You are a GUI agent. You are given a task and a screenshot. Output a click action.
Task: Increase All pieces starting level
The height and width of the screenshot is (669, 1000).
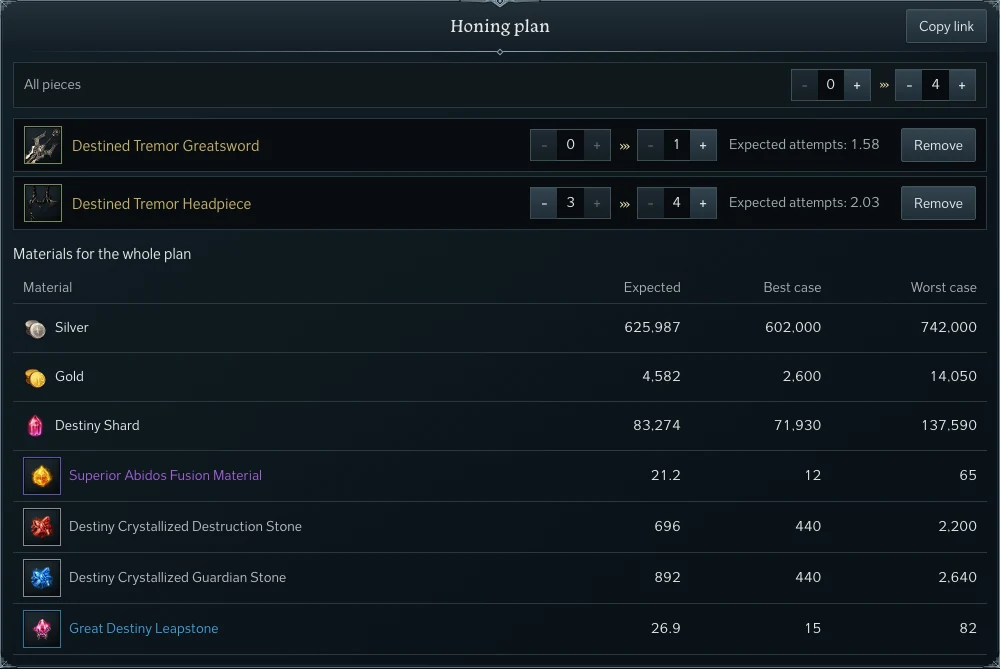pyautogui.click(x=857, y=85)
